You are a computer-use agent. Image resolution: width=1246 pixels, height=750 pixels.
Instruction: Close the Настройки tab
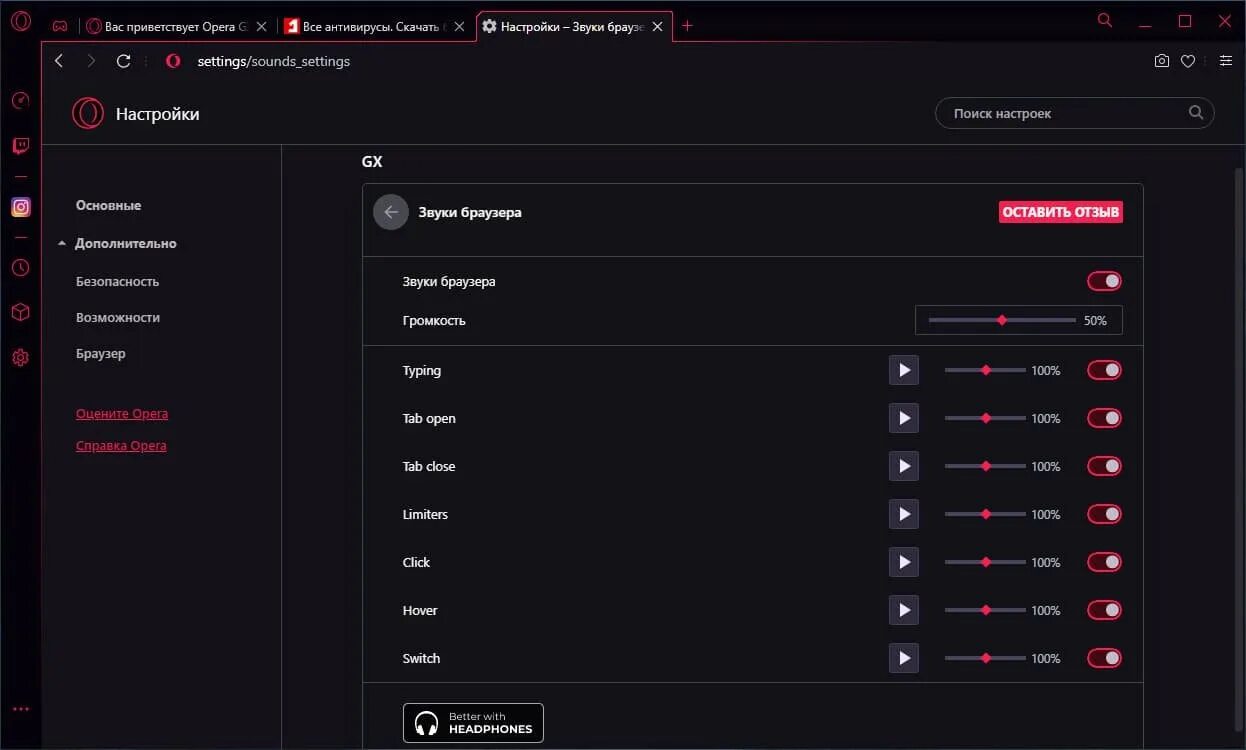point(658,26)
